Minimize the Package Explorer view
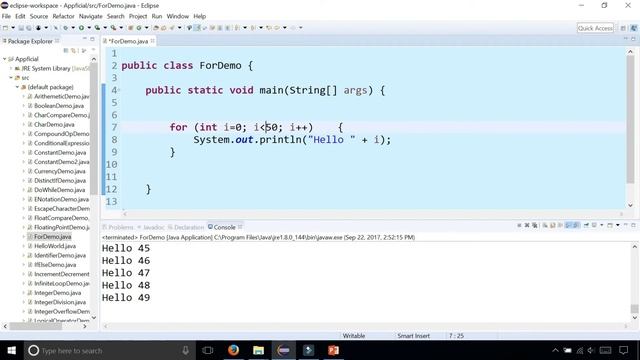This screenshot has height=360, width=640. pos(84,39)
